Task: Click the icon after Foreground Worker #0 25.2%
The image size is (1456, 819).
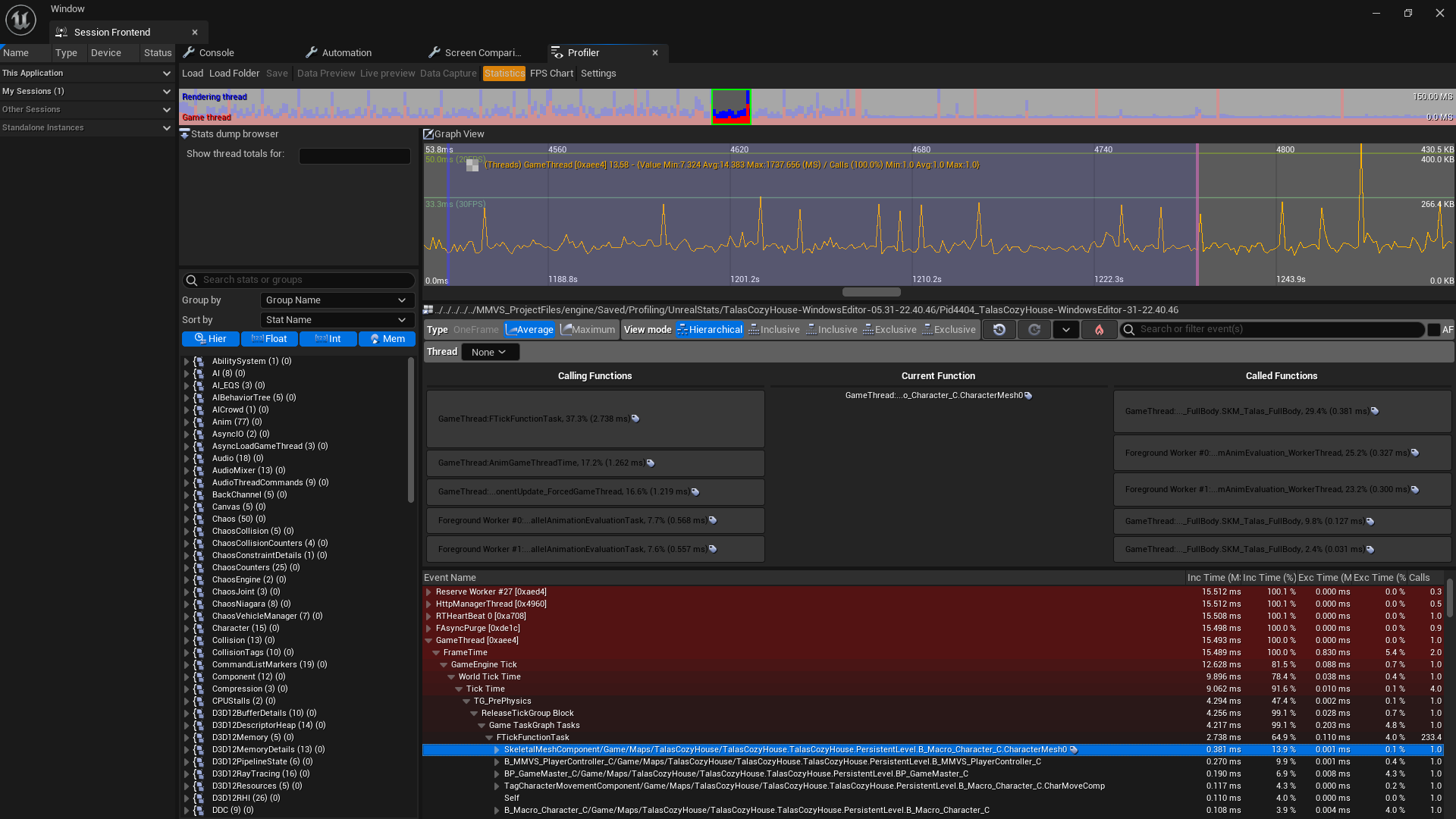Action: (1414, 453)
